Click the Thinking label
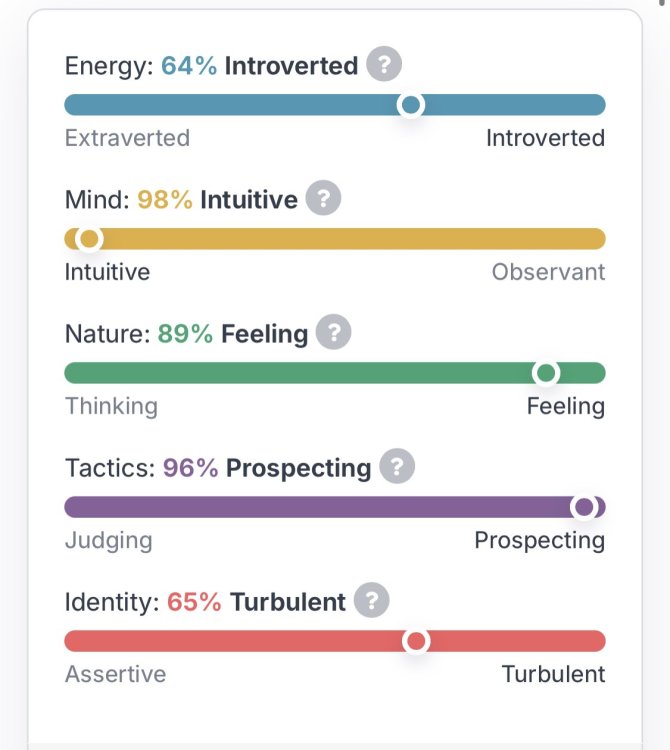The height and width of the screenshot is (750, 670). coord(111,407)
